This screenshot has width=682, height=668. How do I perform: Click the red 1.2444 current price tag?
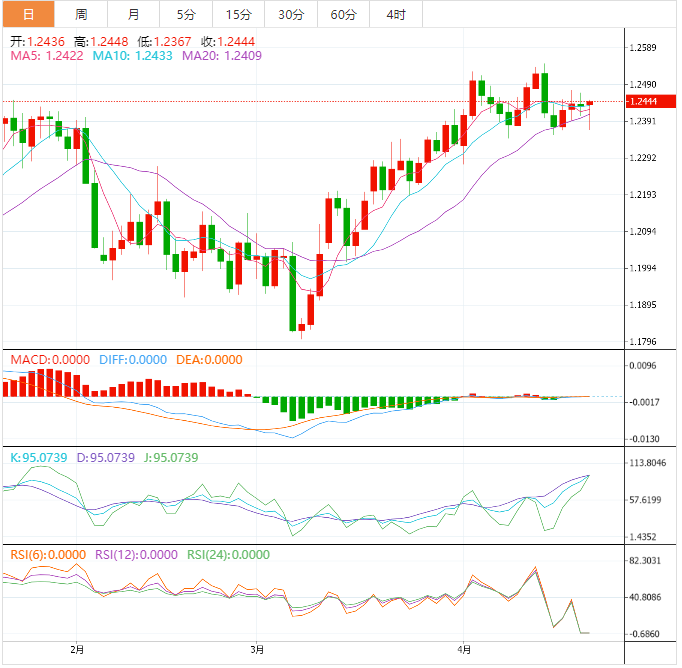pos(643,101)
